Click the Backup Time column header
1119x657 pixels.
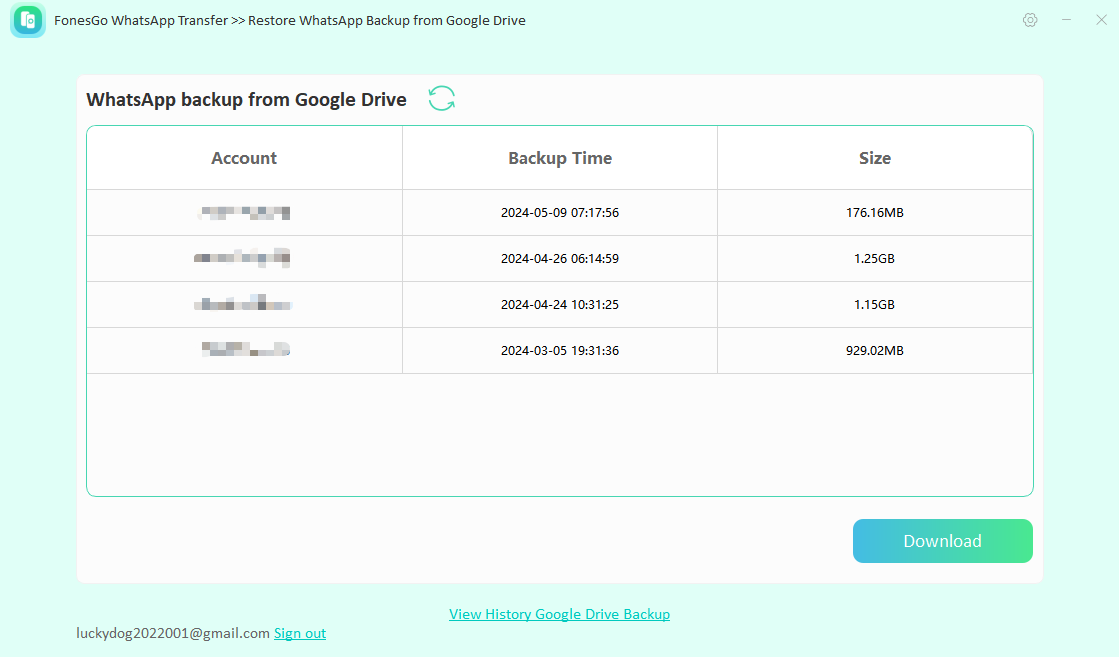[560, 158]
